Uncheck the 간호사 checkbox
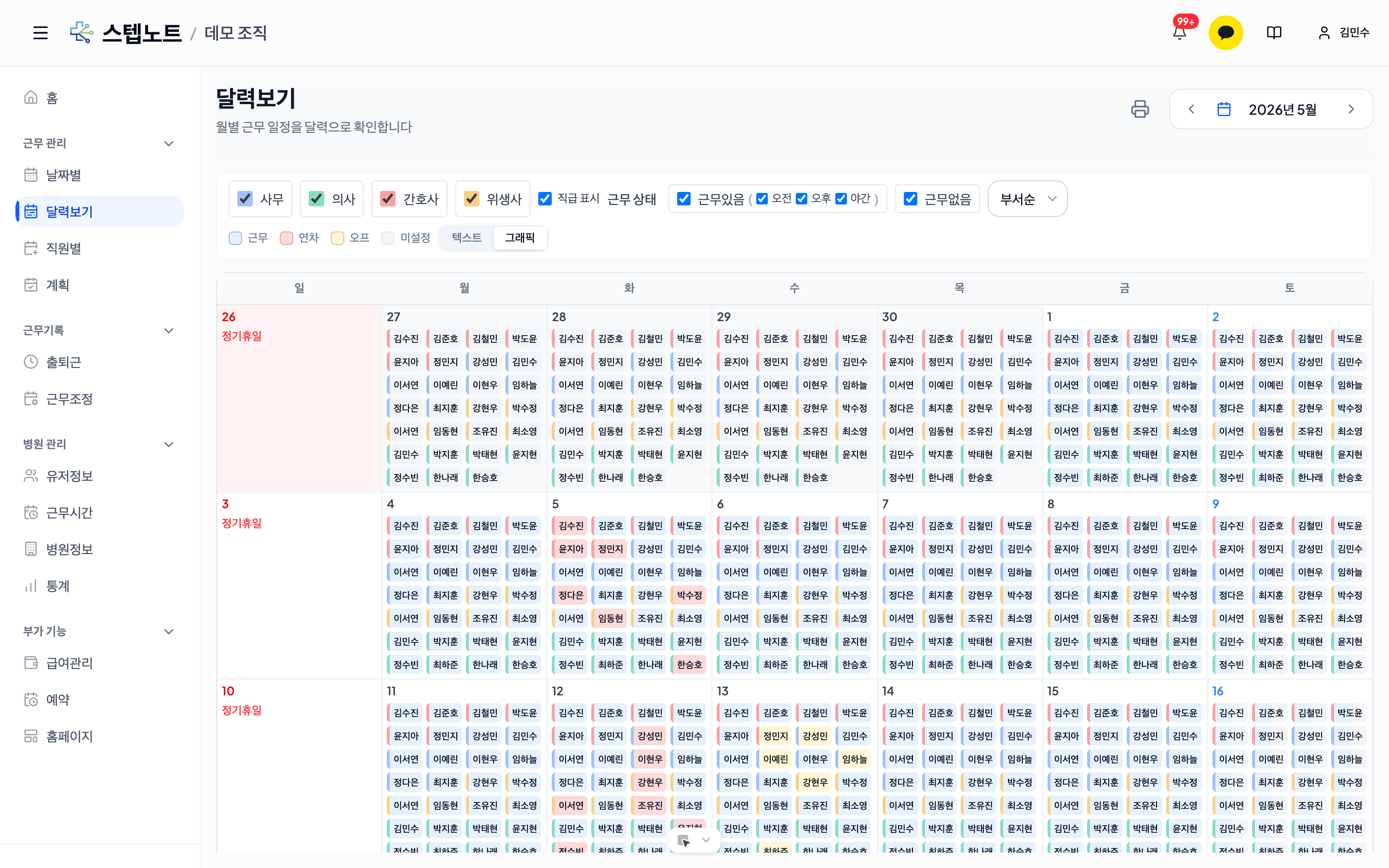Screen dimensions: 1389x868 [x=388, y=199]
